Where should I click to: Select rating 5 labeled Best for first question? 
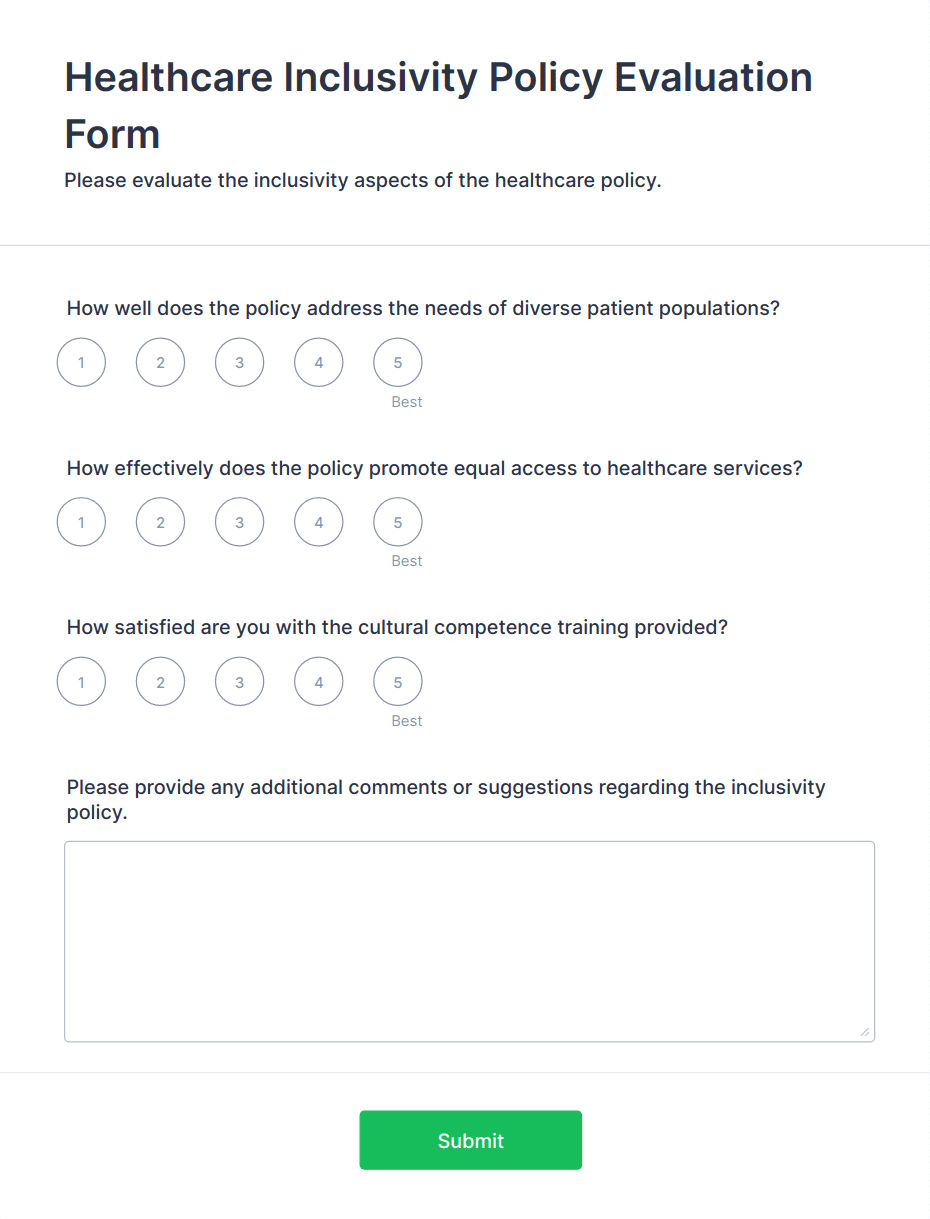click(x=397, y=362)
